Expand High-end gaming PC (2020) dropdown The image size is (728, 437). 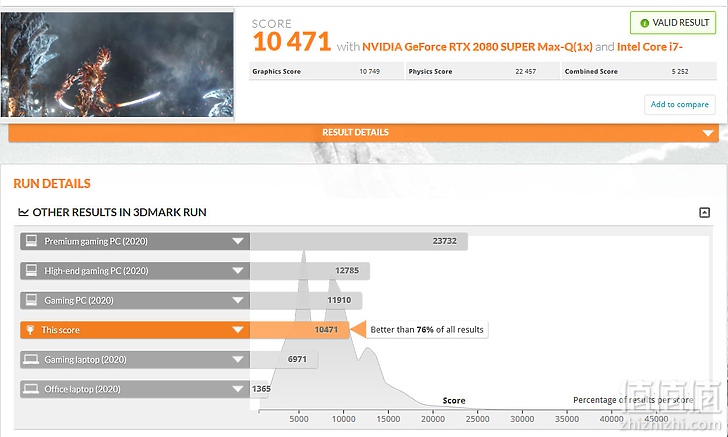coord(238,271)
